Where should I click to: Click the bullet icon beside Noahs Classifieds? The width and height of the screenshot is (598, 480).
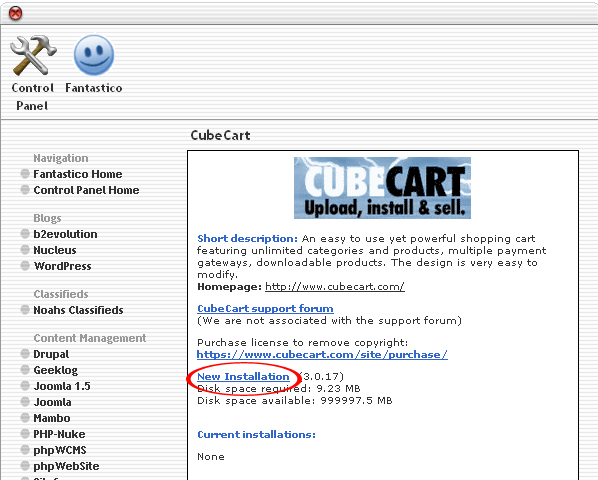coord(25,310)
